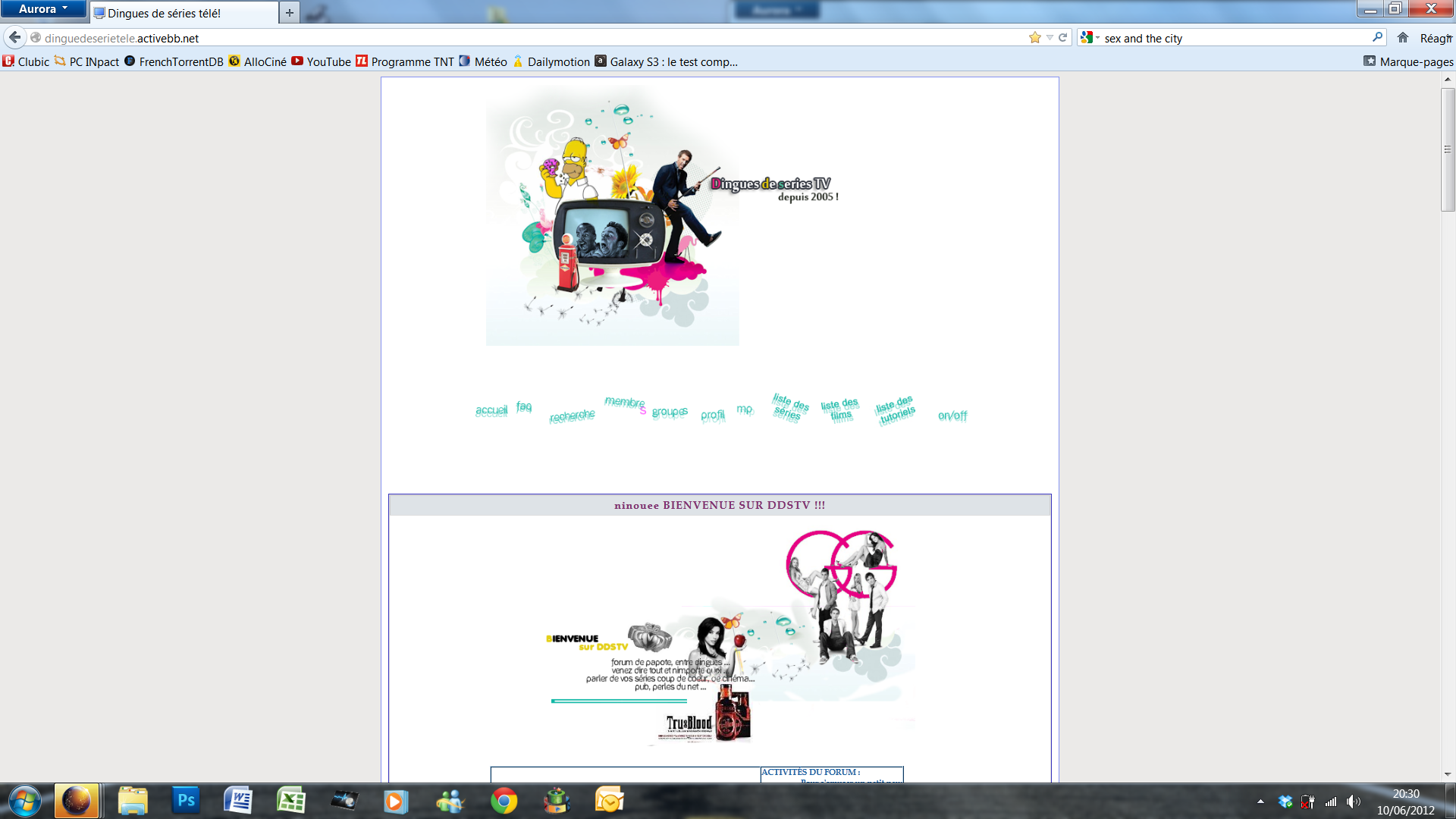Restore down the browser window
Viewport: 1456px width, 819px height.
click(1395, 8)
